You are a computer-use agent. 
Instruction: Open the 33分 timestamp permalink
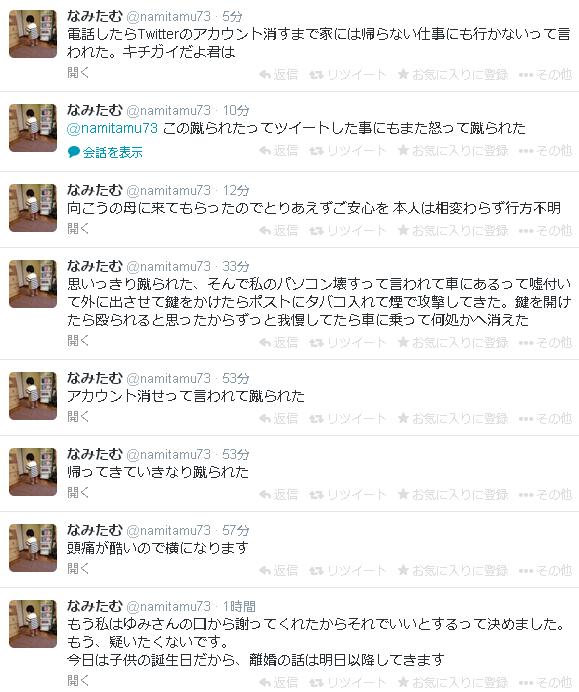[x=236, y=266]
